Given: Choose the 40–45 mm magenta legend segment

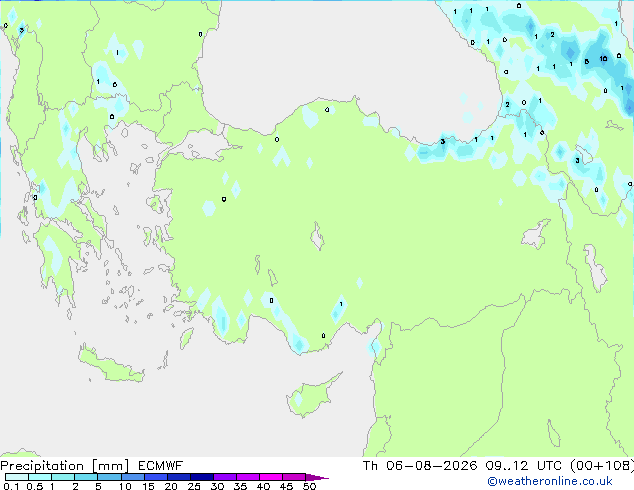Looking at the screenshot, I should (271, 477).
